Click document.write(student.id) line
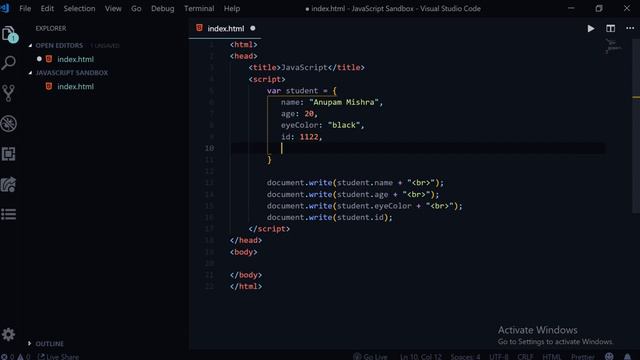The width and height of the screenshot is (640, 360). coord(329,218)
